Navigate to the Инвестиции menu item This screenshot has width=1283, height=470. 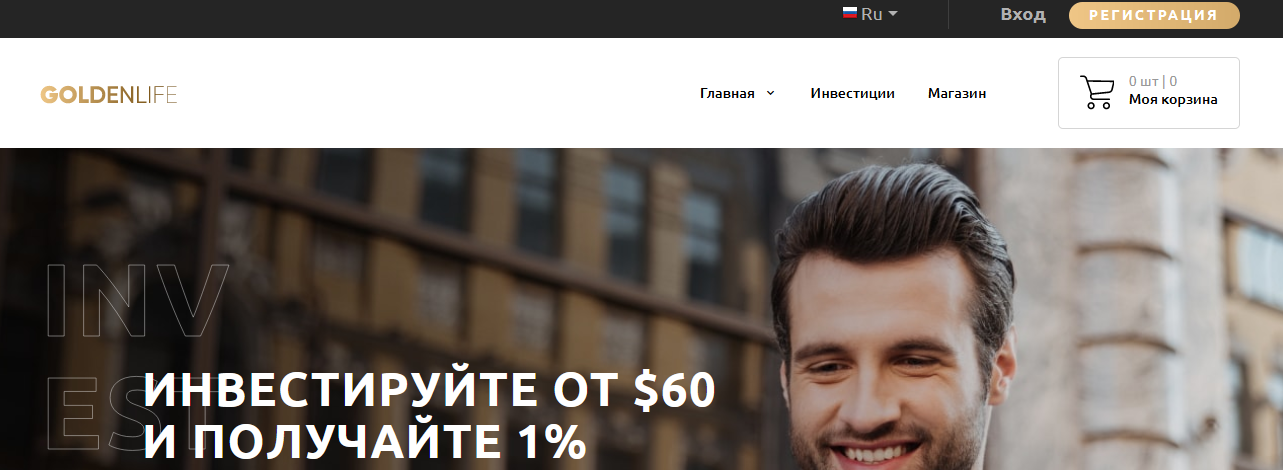(852, 93)
